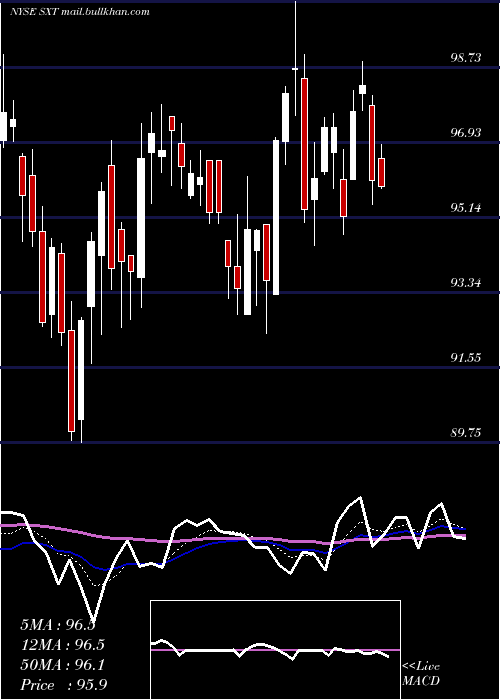Click inside the Live MACD inset chart
This screenshot has width=500, height=700.
[x=275, y=650]
